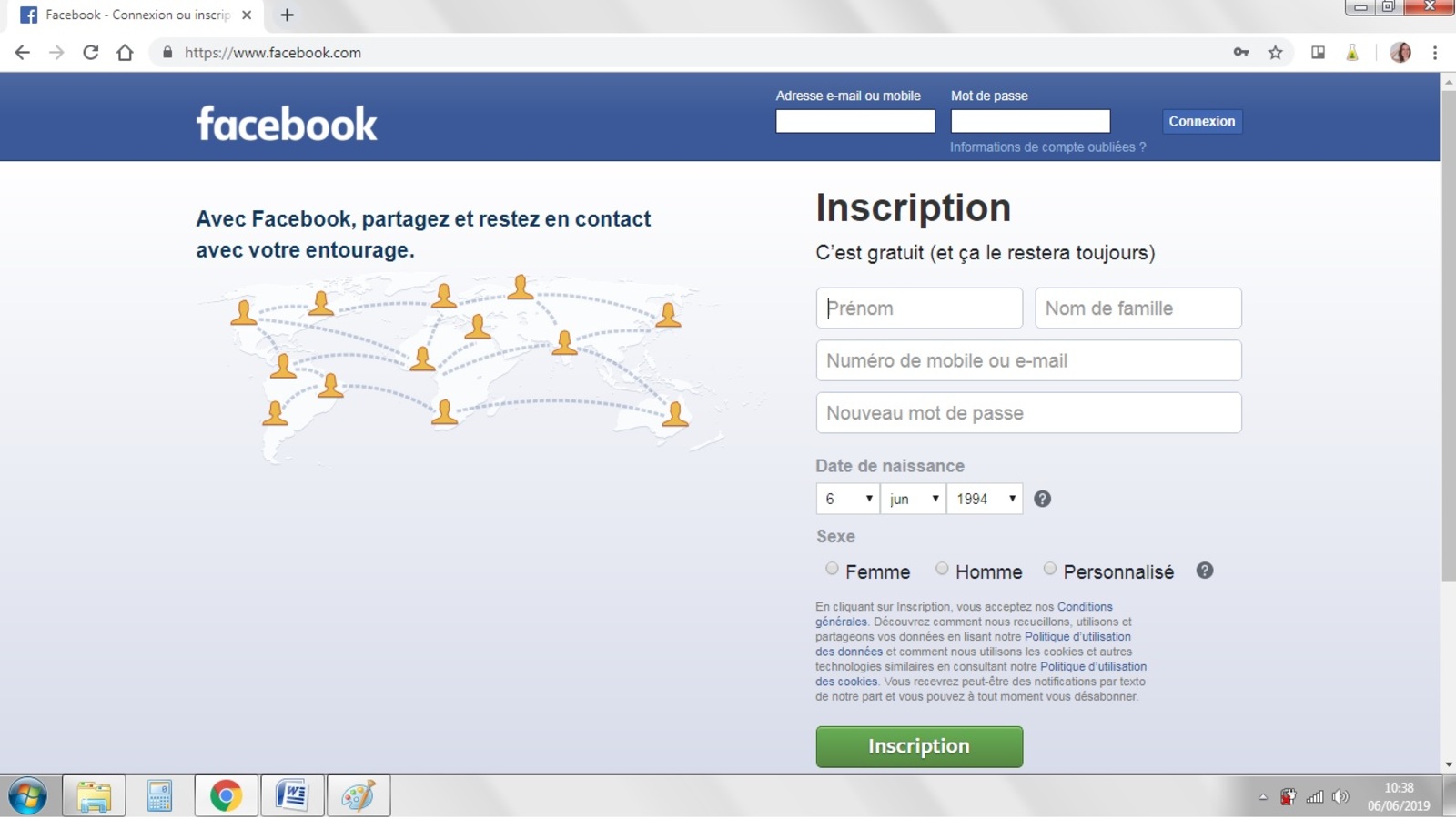Expand the birth month dropdown showing jun

(913, 499)
